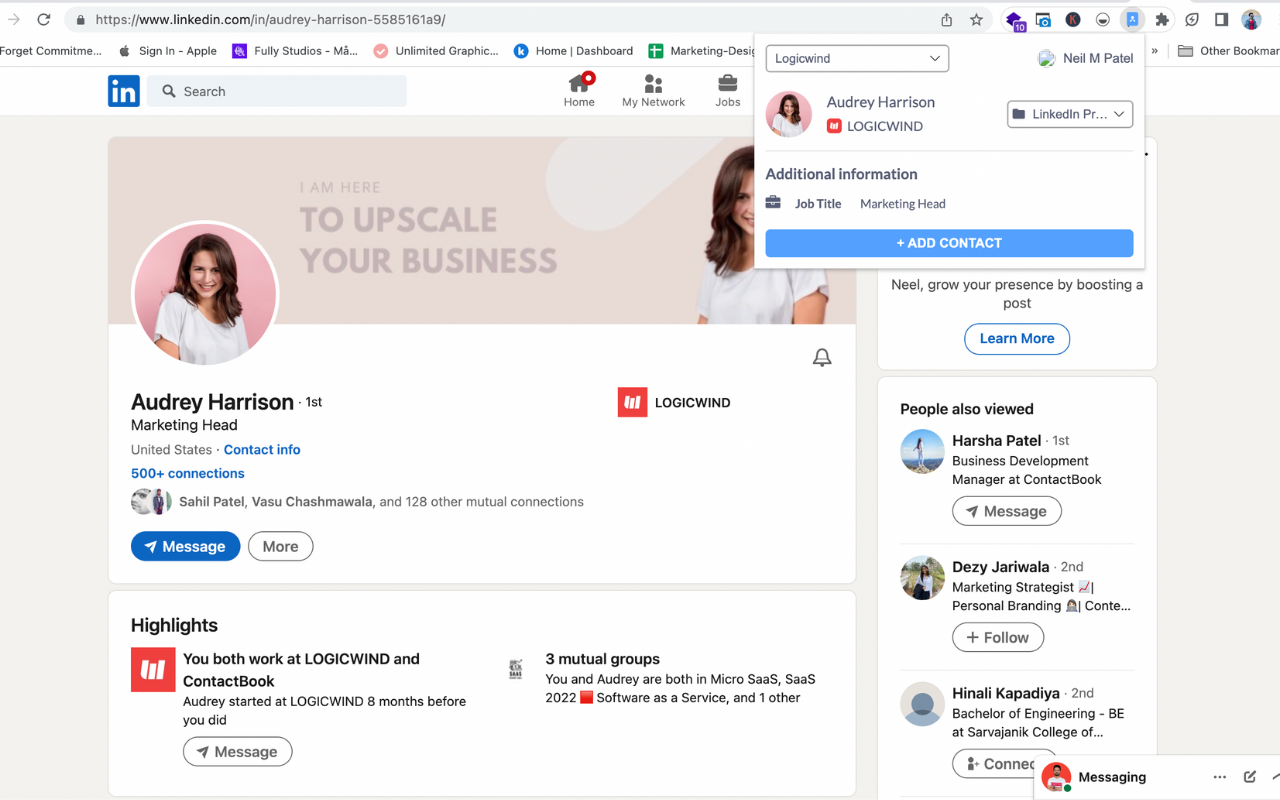
Task: Open the Fully Studios bookmark
Action: coord(295,51)
